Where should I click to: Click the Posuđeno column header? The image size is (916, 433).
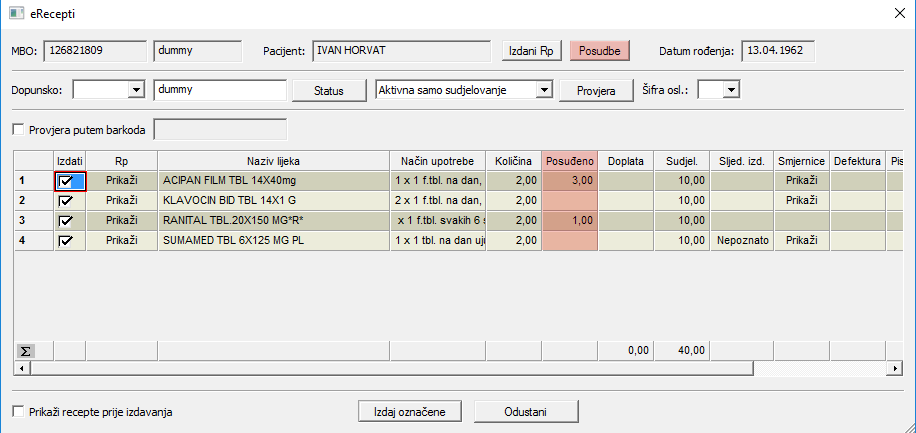tap(570, 161)
